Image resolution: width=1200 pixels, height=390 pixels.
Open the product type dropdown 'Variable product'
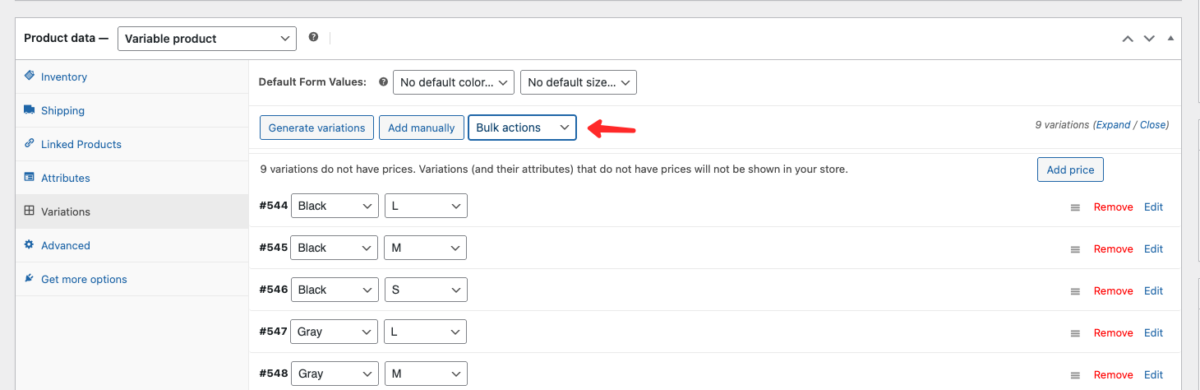(x=207, y=39)
